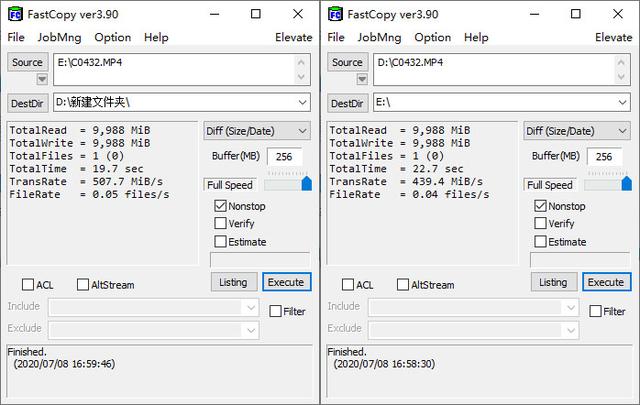Toggle Filter checkbox in right window
Screen dimensions: 640x405
coord(596,311)
